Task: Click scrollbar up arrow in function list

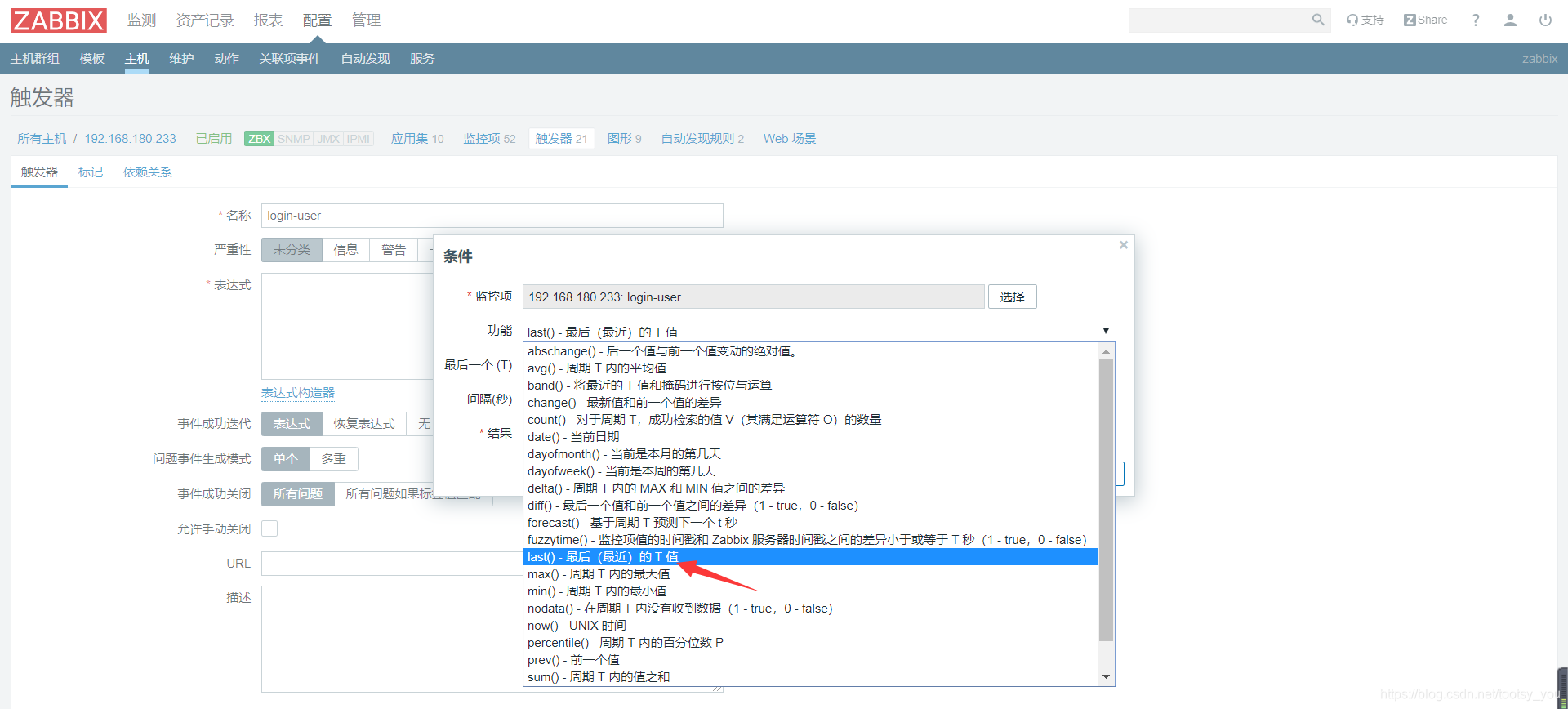Action: coord(1106,351)
